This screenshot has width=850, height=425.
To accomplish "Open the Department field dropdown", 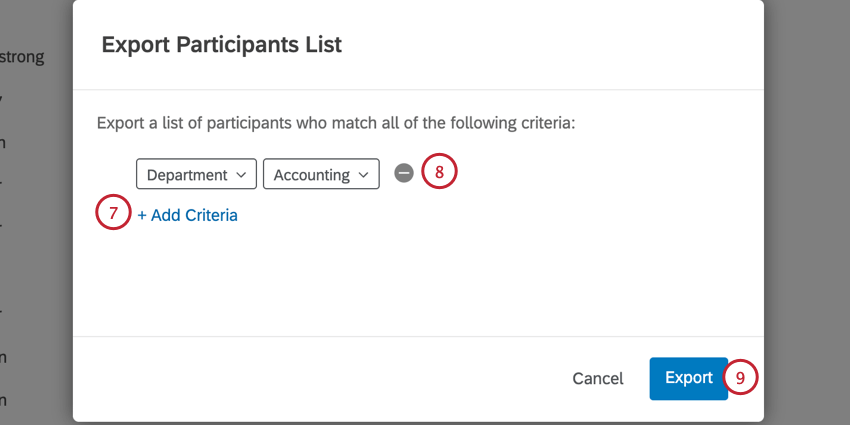I will [196, 173].
